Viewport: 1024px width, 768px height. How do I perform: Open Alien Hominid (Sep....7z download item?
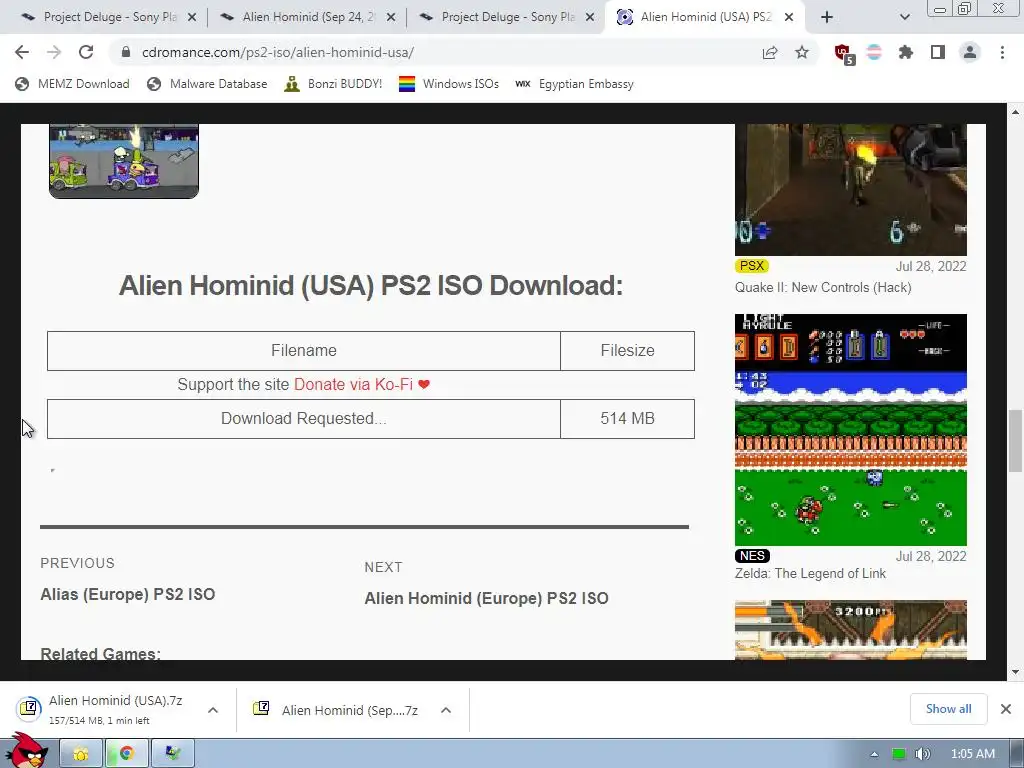[x=335, y=710]
